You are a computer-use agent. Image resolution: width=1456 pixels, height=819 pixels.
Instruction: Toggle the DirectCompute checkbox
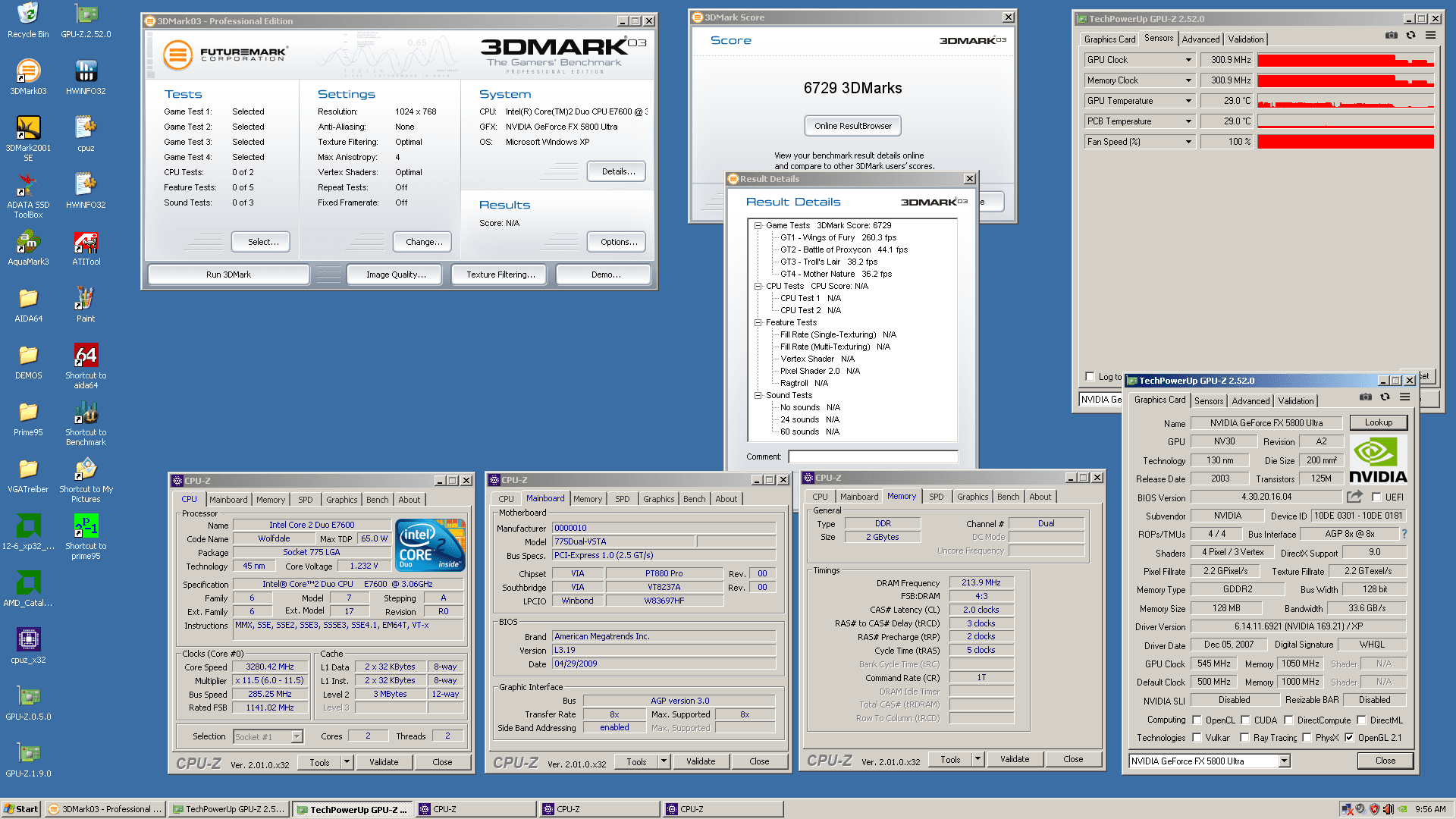(x=1288, y=720)
